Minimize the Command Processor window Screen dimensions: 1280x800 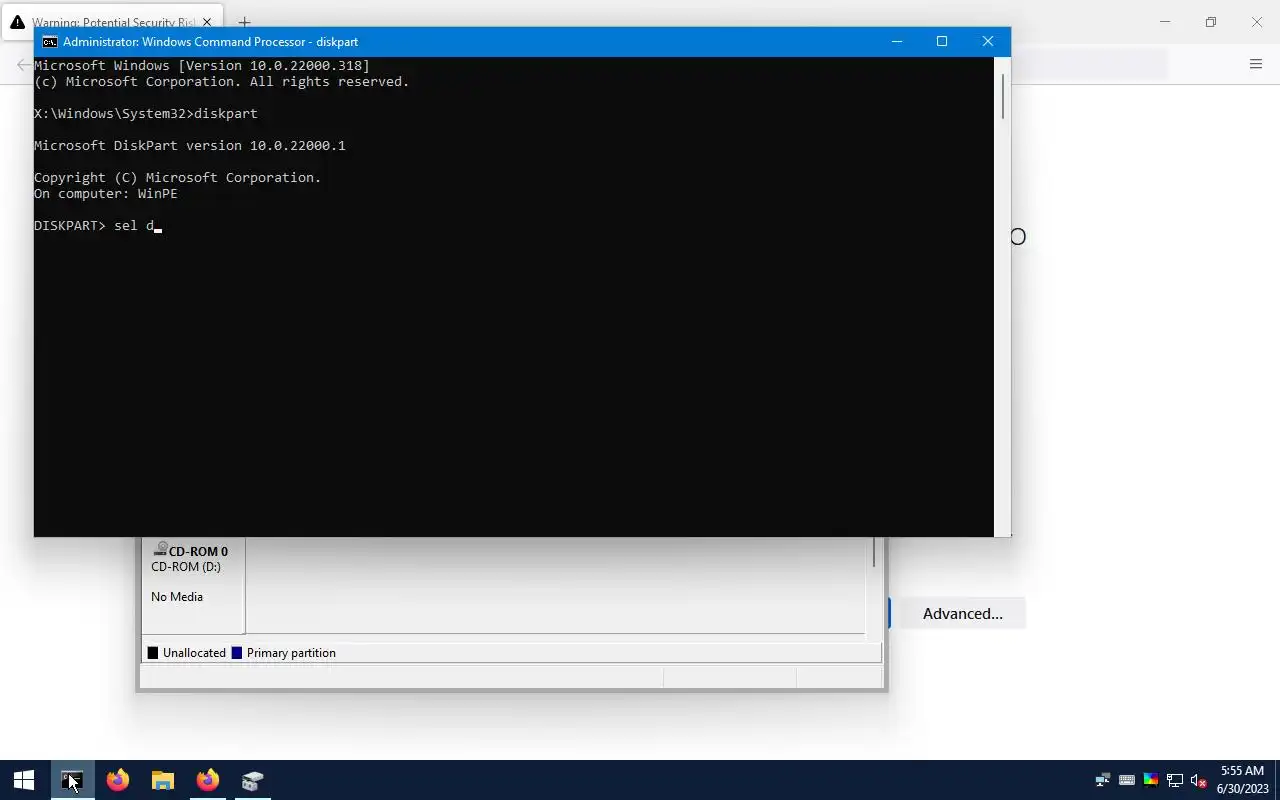tap(897, 41)
